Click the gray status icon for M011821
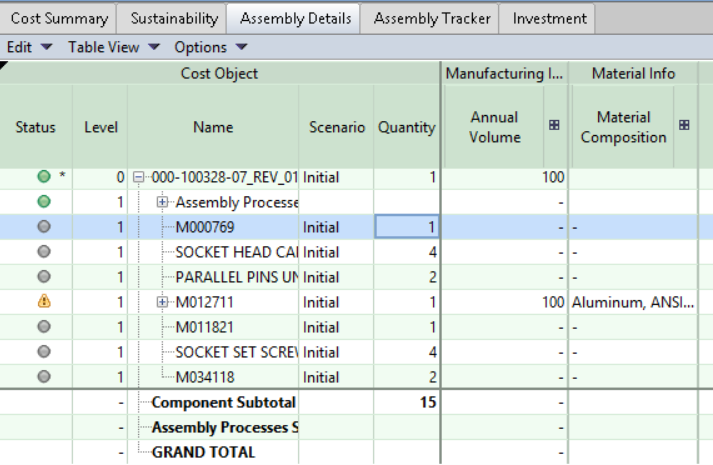 [43, 327]
